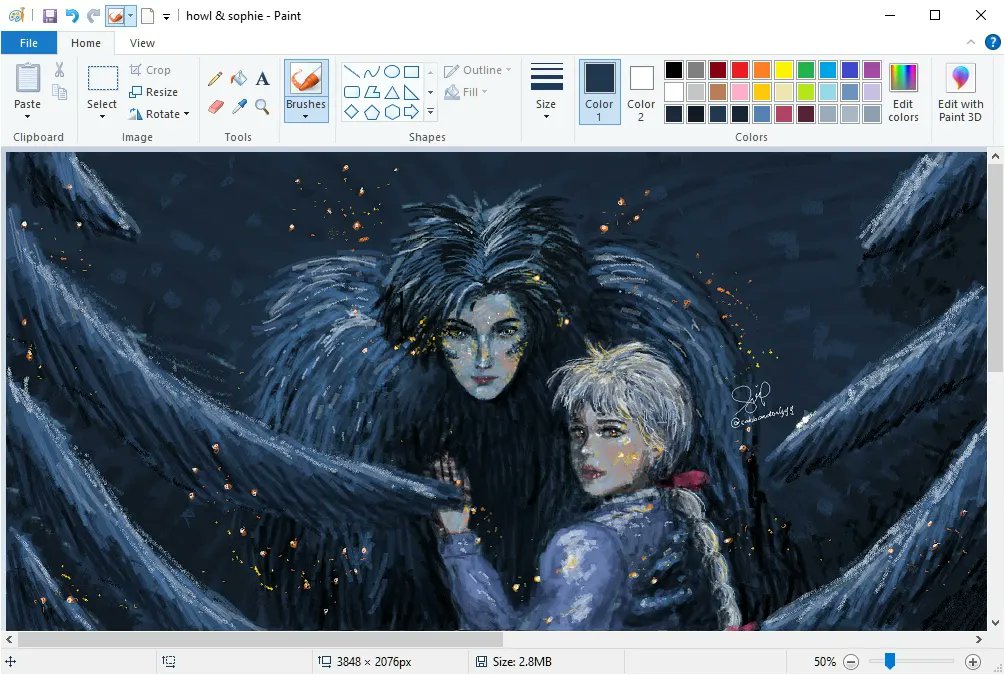Select the Magnifier tool
1005x675 pixels.
tap(262, 106)
